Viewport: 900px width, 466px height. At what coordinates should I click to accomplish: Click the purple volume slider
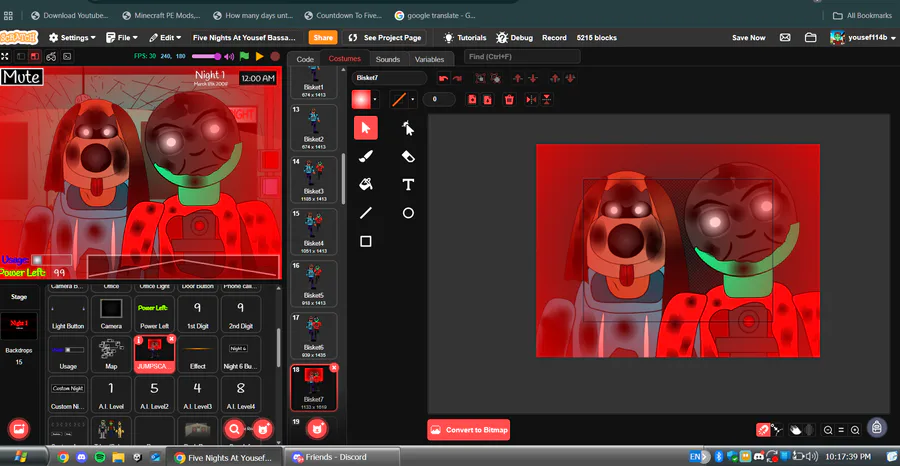pyautogui.click(x=206, y=56)
